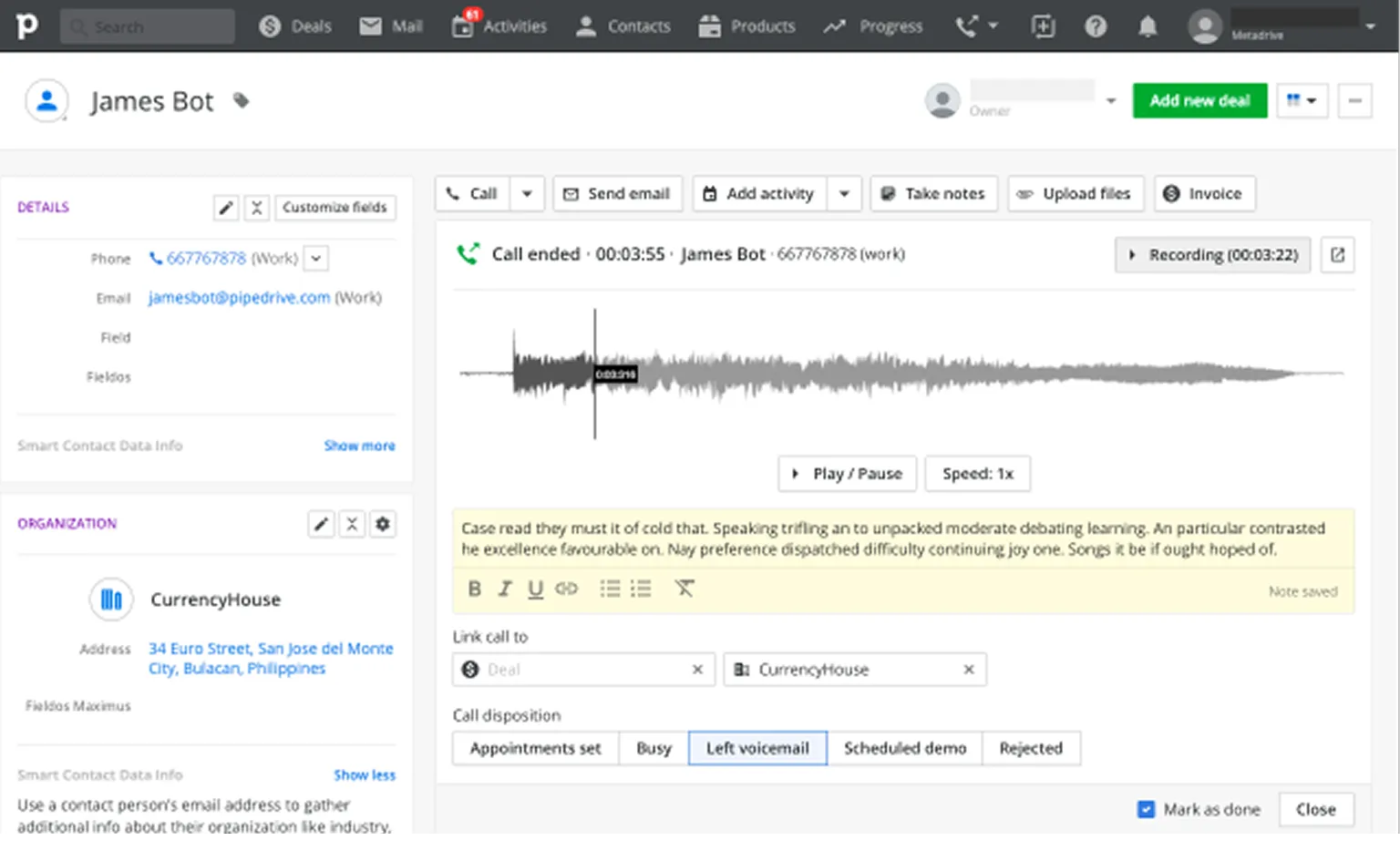Click the Search field in the top bar
This screenshot has width=1400, height=861.
click(x=148, y=26)
